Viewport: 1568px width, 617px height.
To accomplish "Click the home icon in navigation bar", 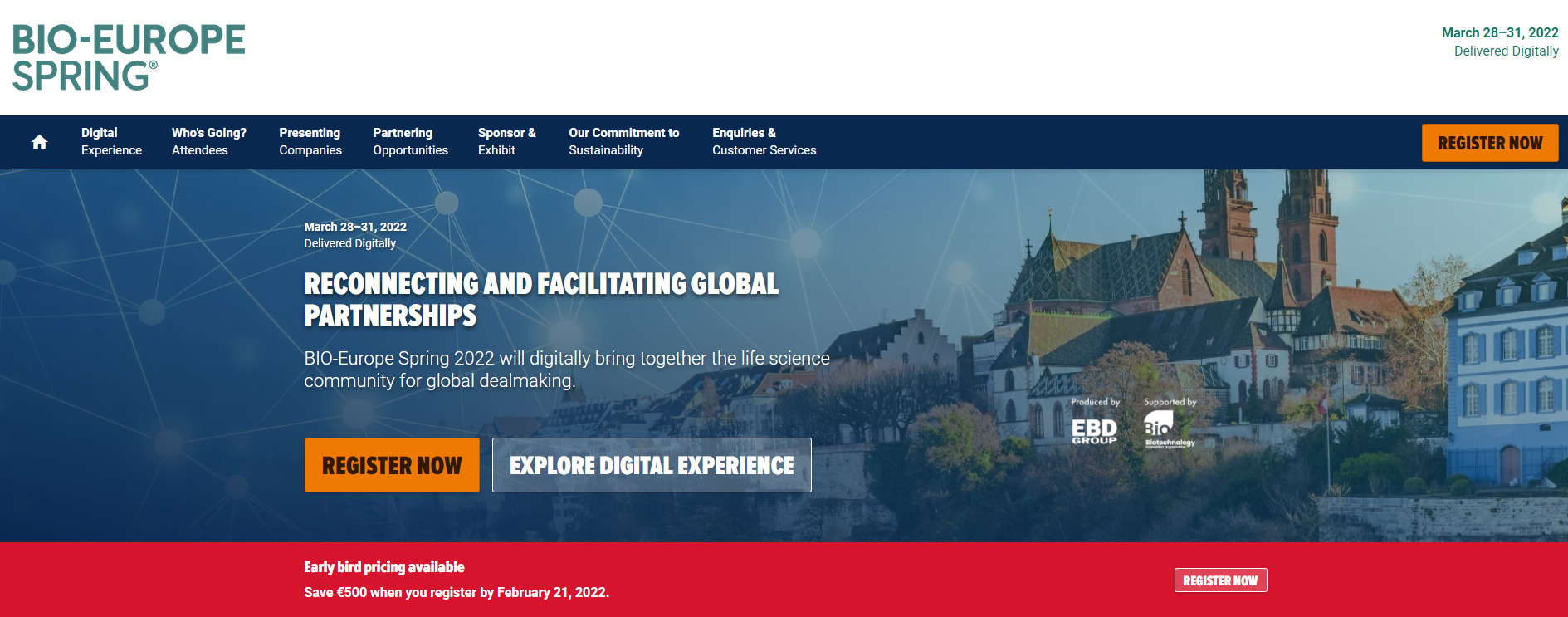I will 39,142.
